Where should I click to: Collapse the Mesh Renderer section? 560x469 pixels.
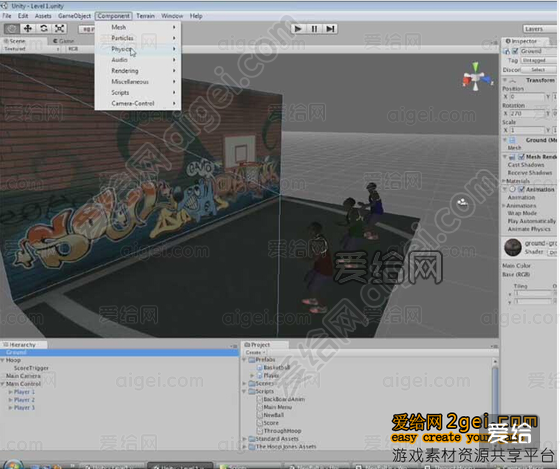point(505,157)
